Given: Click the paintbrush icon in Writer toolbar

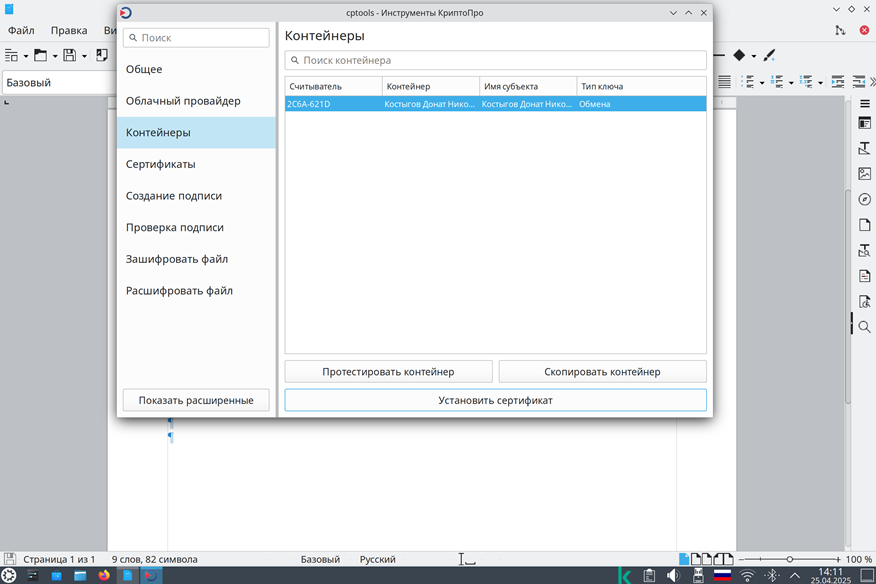Looking at the screenshot, I should 769,55.
